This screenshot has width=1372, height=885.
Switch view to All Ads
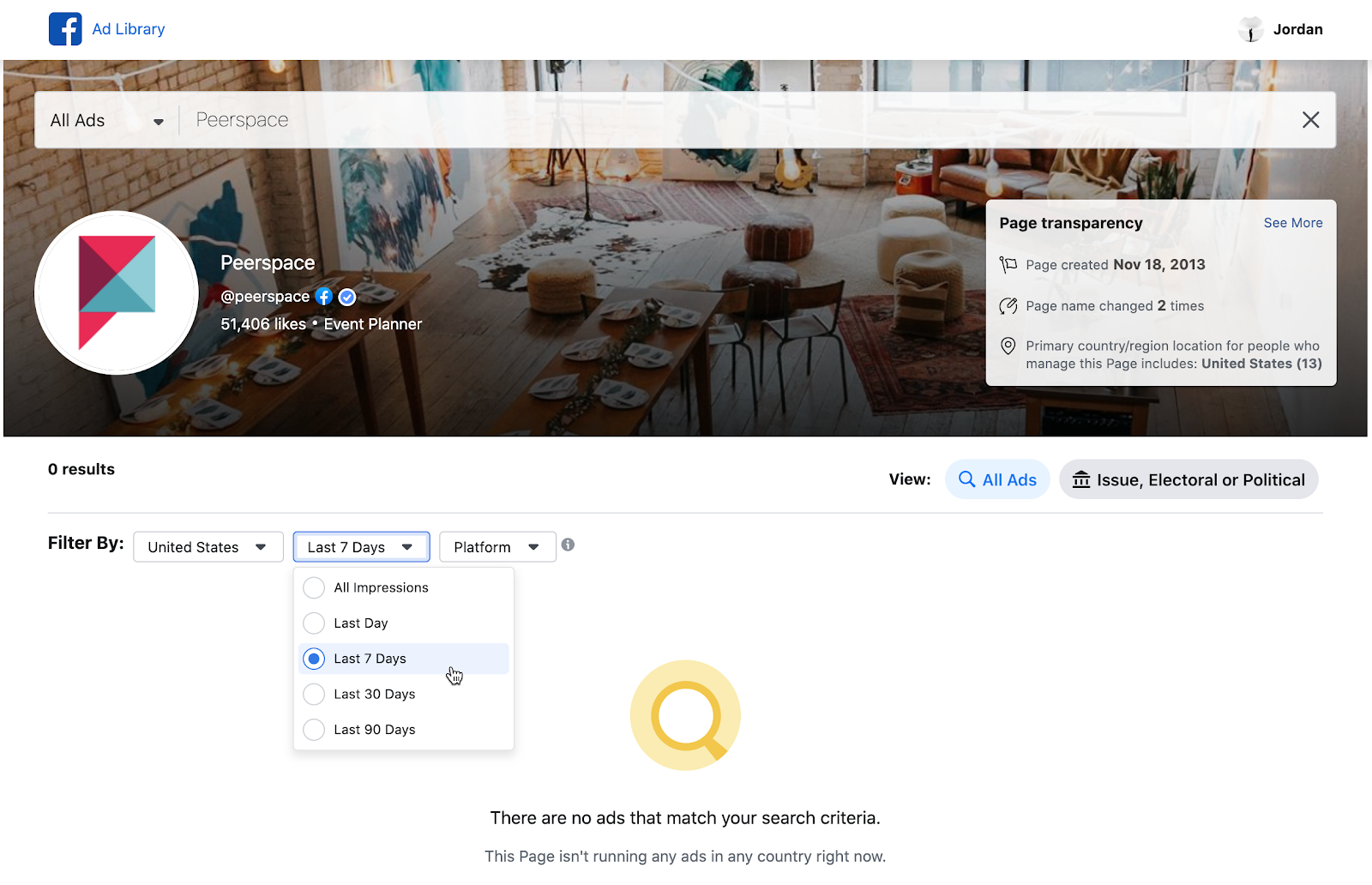997,479
